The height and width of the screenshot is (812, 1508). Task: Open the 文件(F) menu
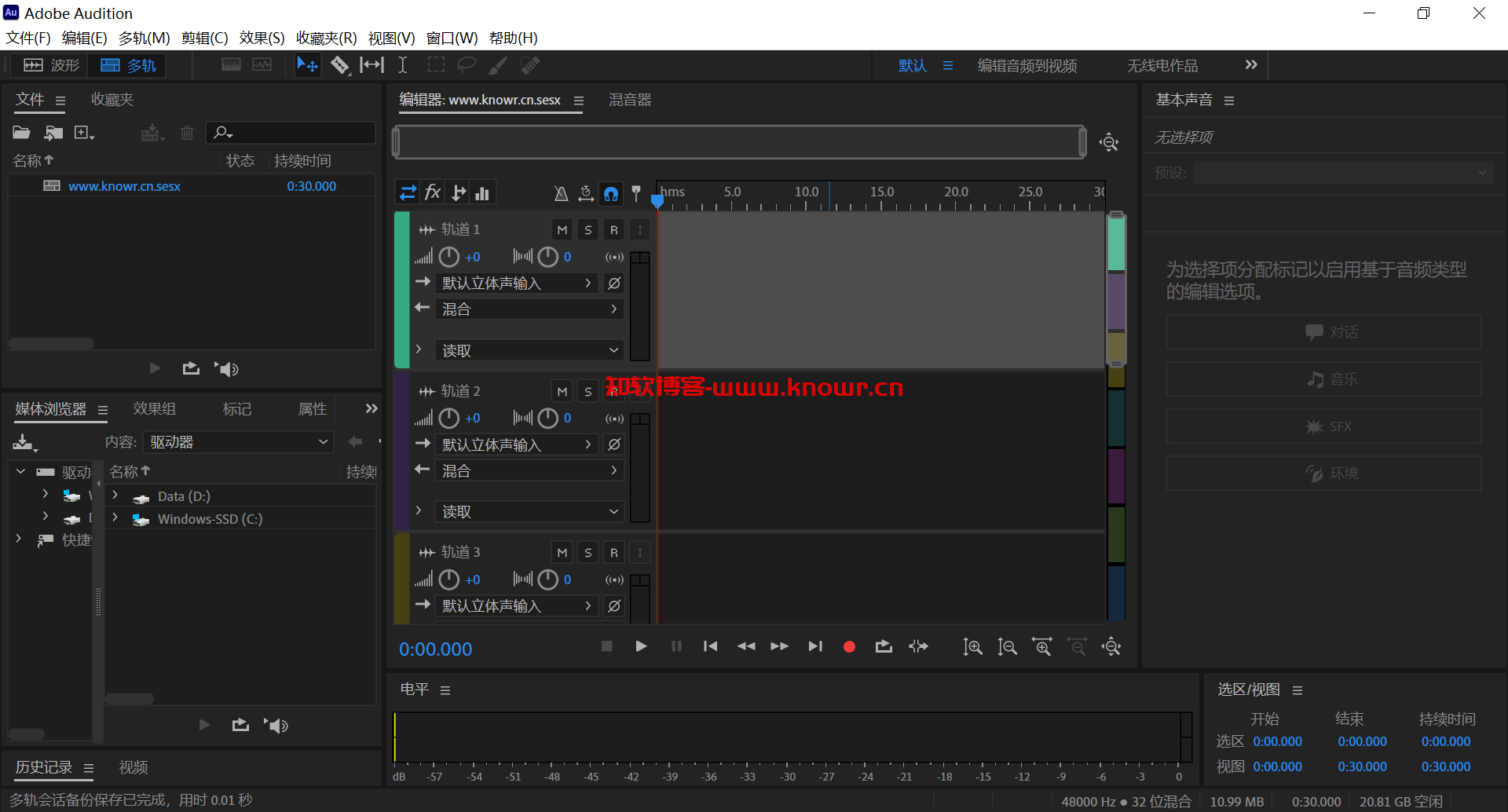tap(28, 38)
